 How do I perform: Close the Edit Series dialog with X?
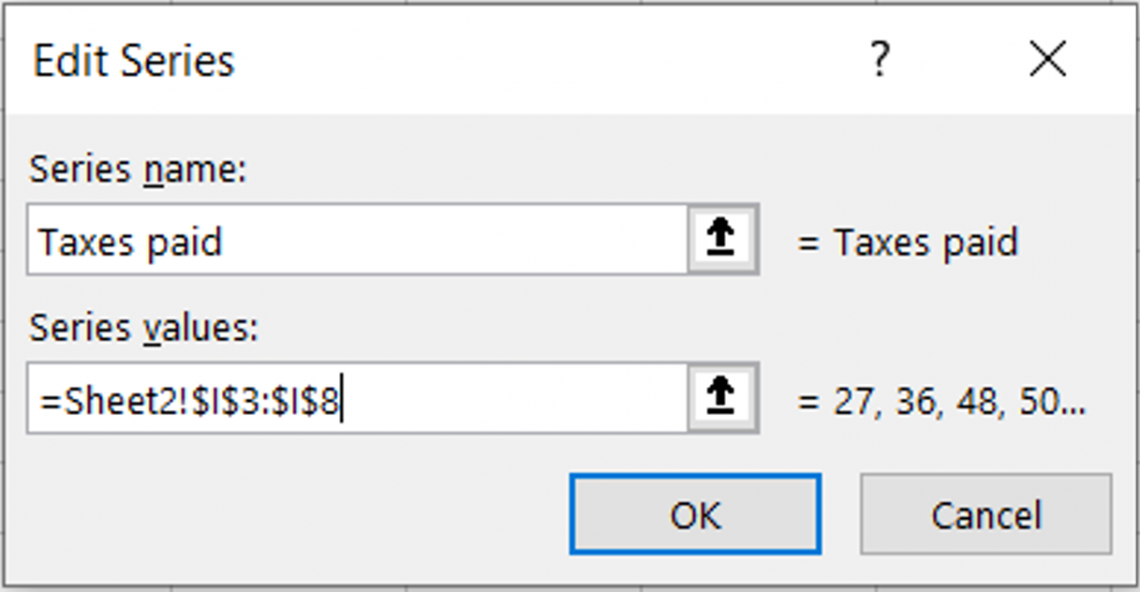pos(1047,61)
